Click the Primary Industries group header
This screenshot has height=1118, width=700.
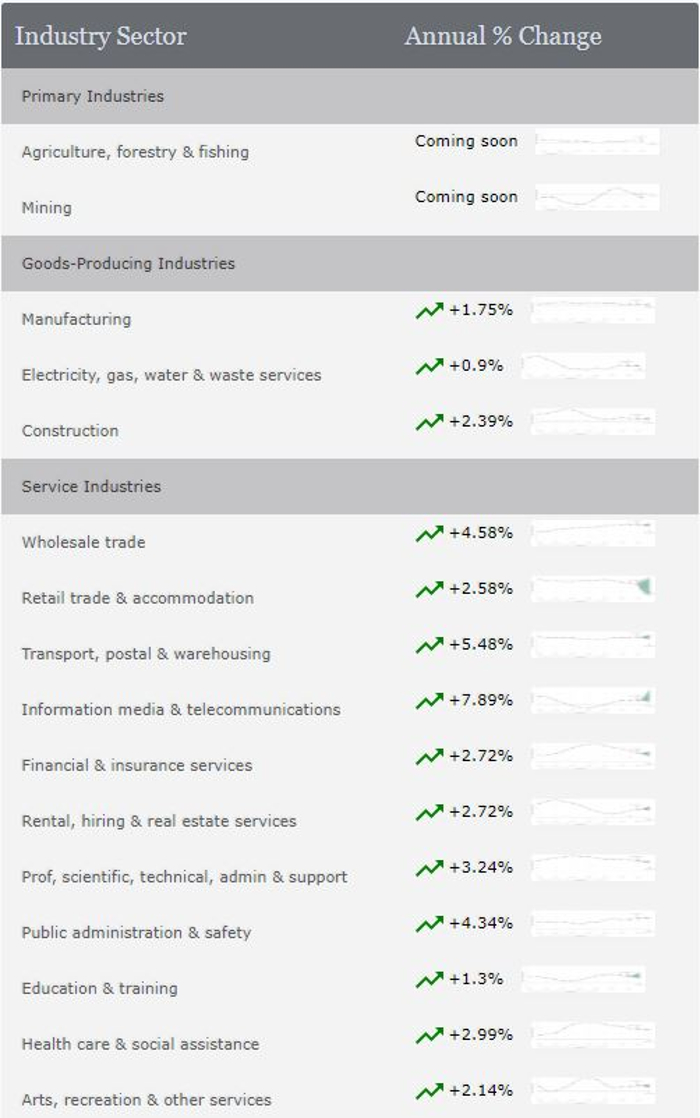coord(350,96)
